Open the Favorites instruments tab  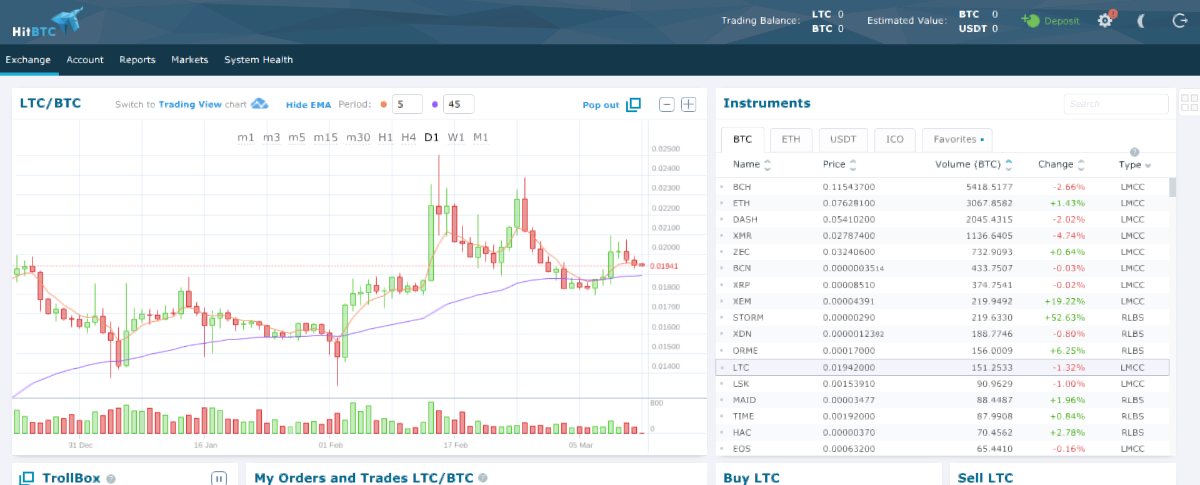pos(957,140)
